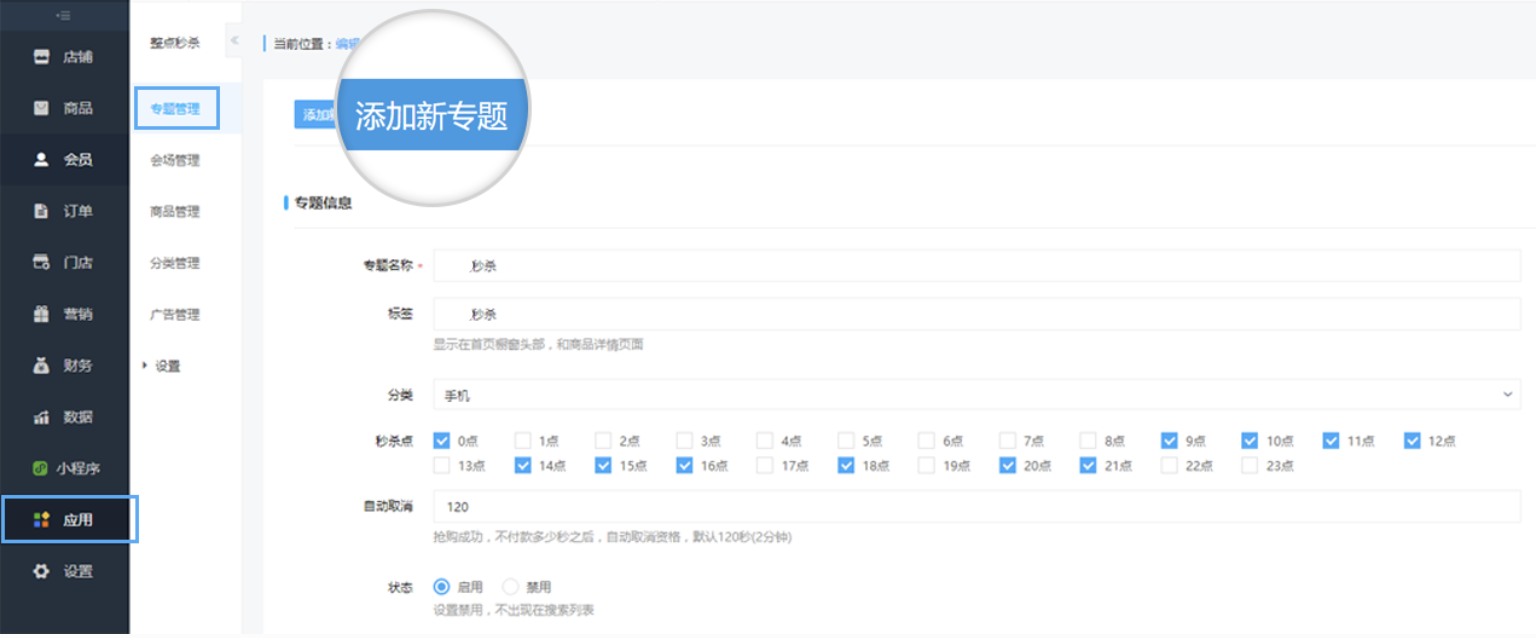Select the 禁用 radio button
Viewport: 1536px width, 638px height.
(510, 587)
